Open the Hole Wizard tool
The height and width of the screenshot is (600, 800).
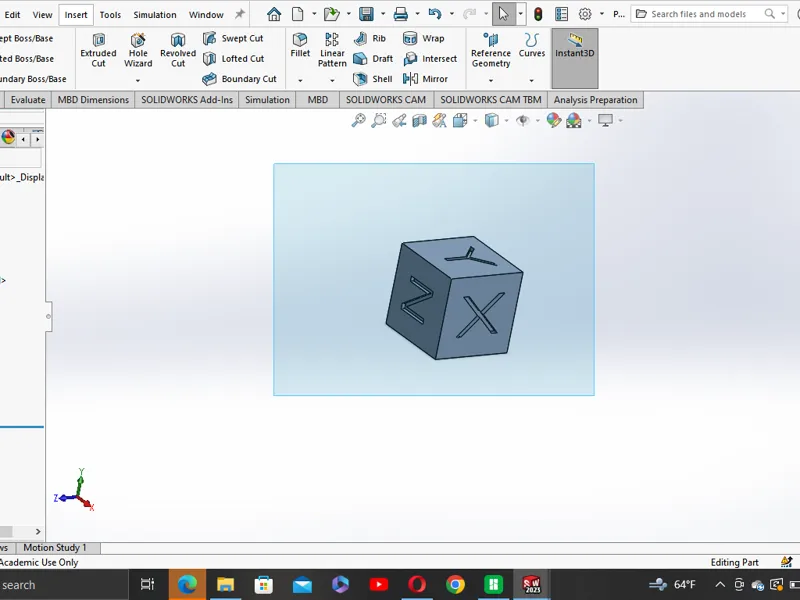coord(138,50)
